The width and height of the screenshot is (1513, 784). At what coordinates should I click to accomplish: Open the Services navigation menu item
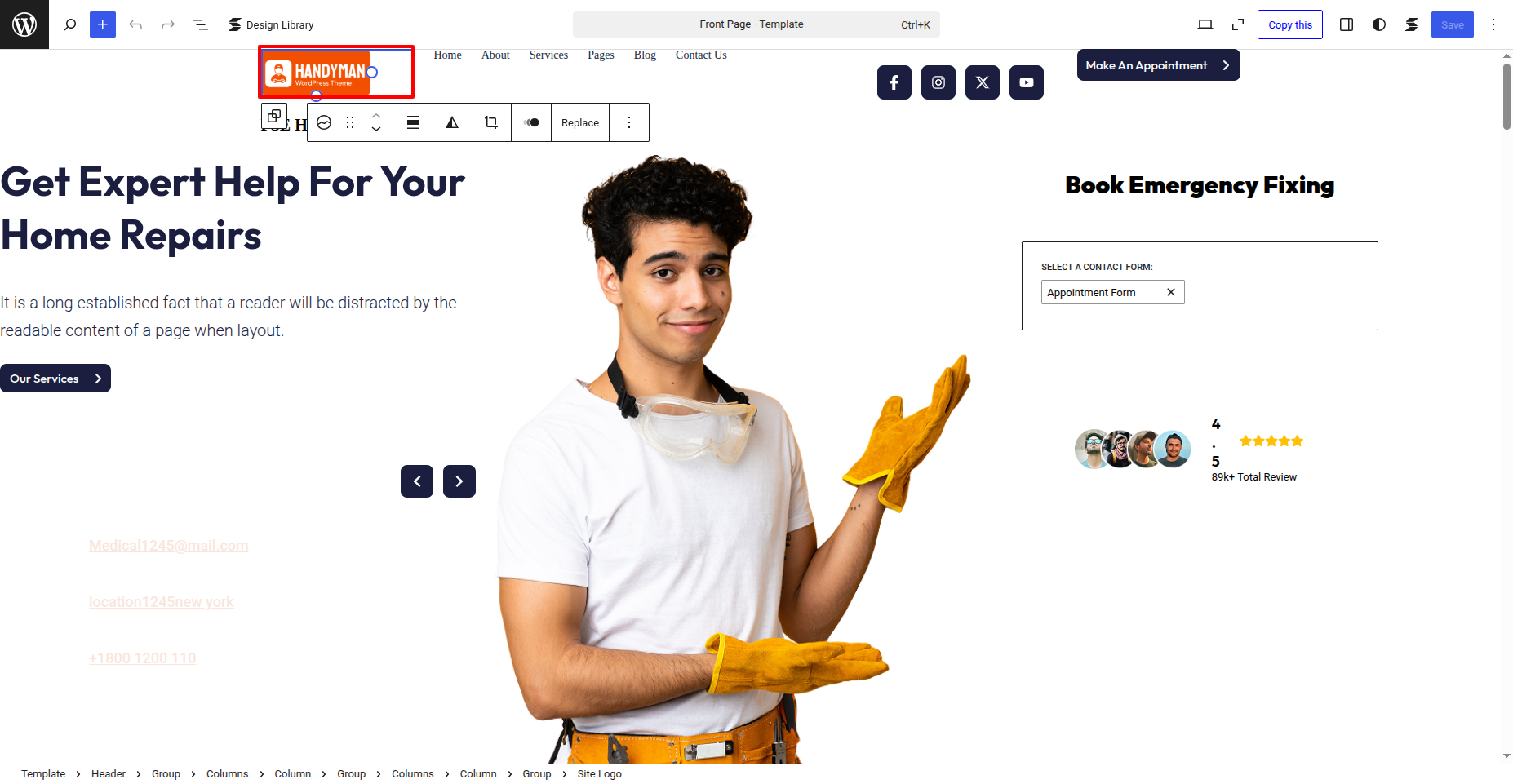coord(548,55)
